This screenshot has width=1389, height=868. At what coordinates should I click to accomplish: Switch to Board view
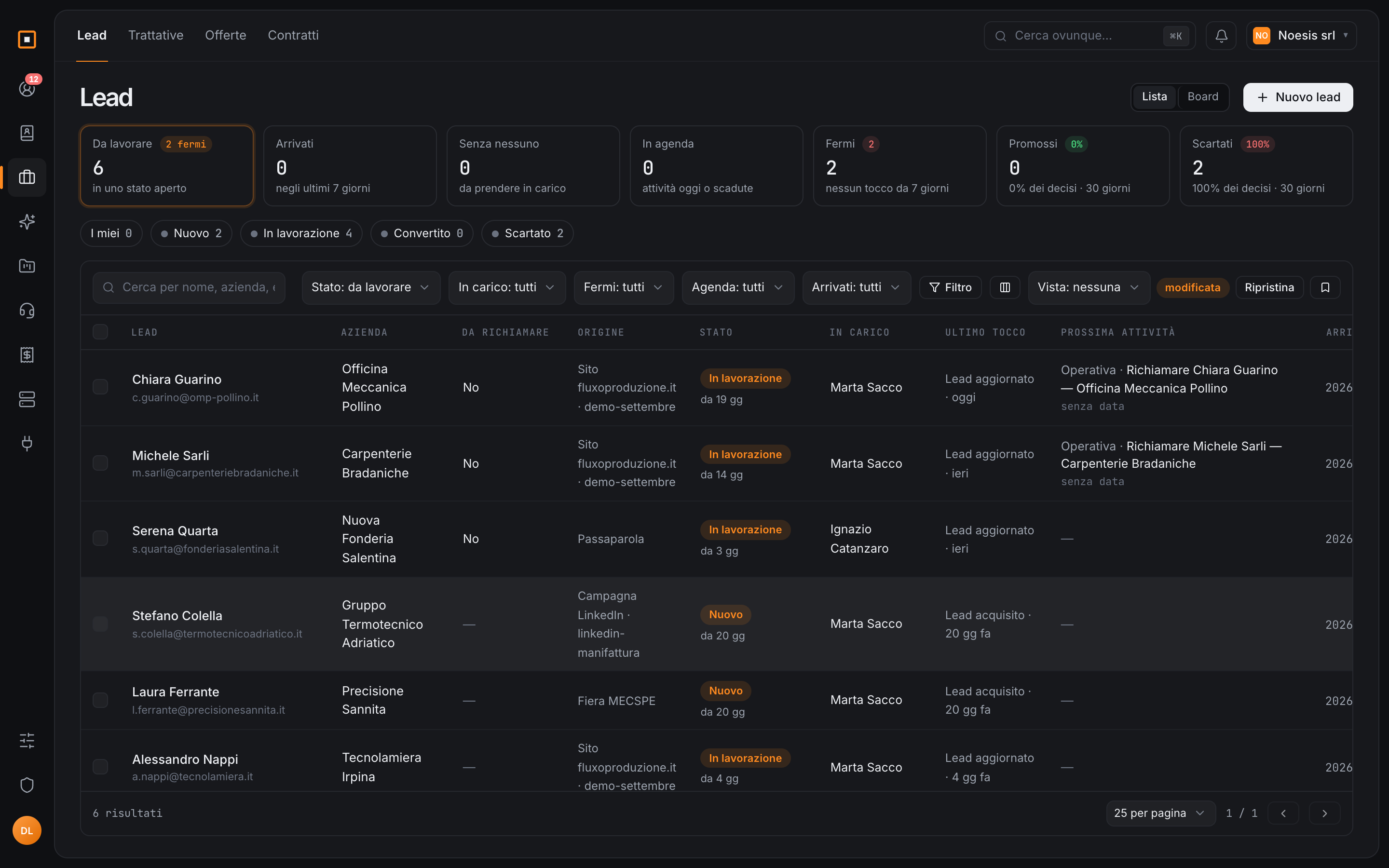point(1202,97)
